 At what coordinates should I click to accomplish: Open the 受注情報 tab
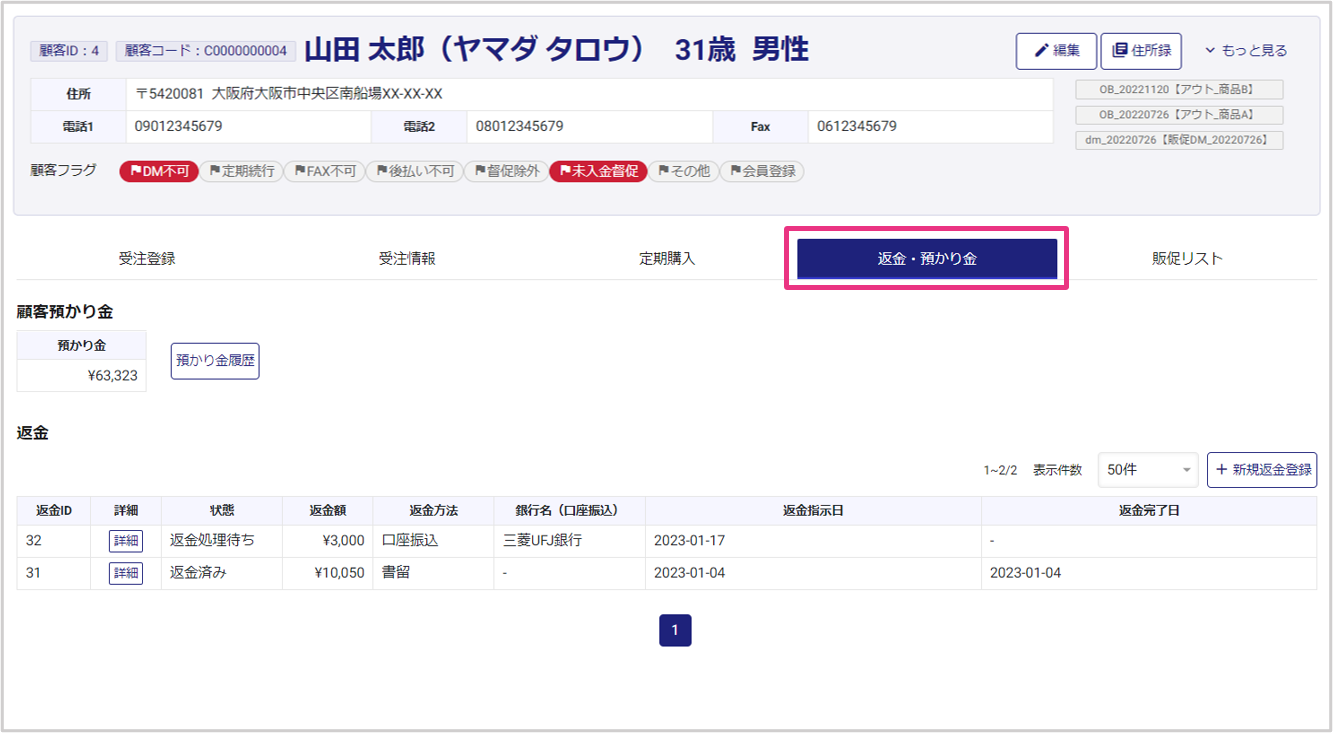[x=407, y=259]
